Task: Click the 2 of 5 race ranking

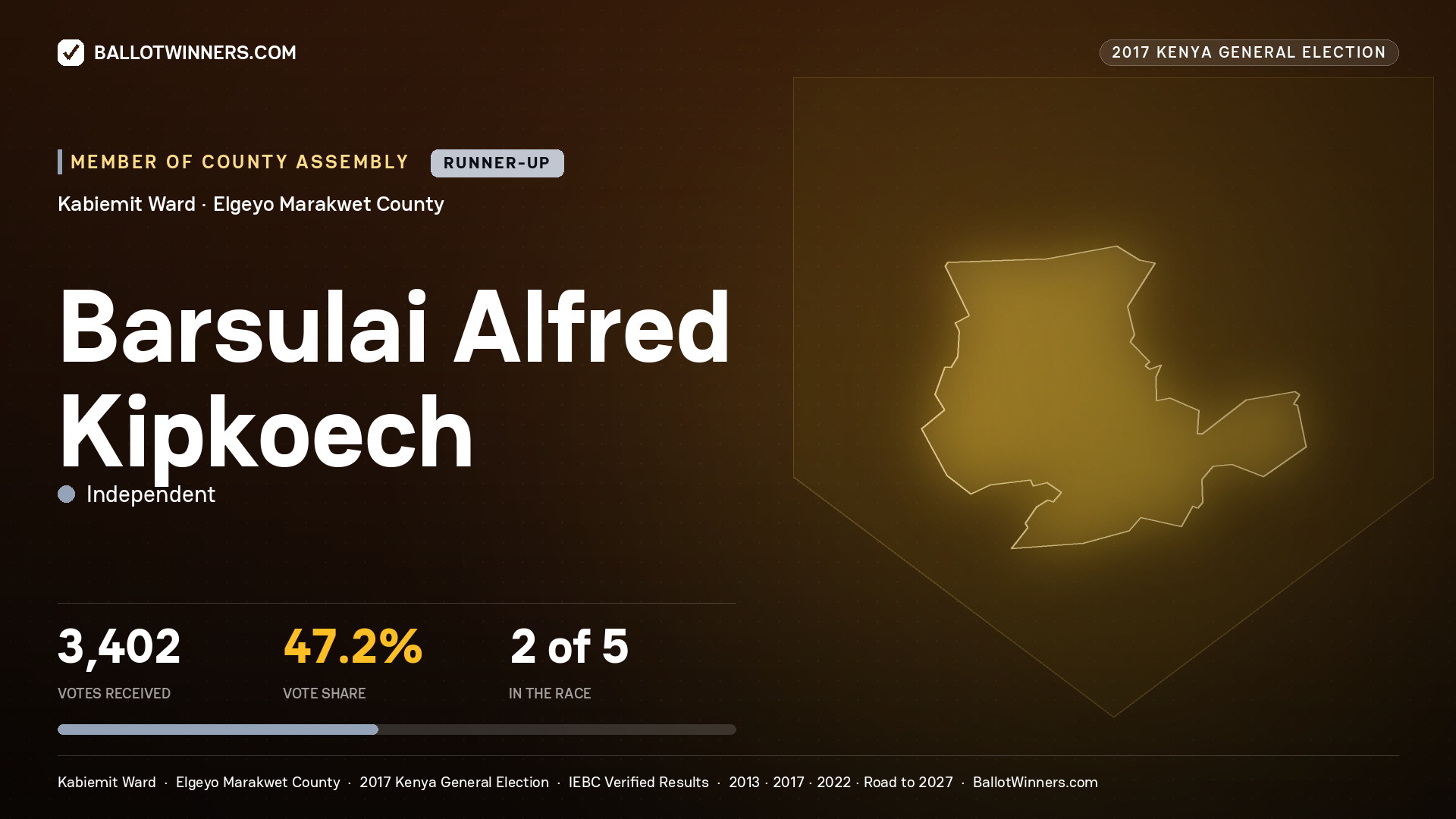Action: tap(570, 647)
